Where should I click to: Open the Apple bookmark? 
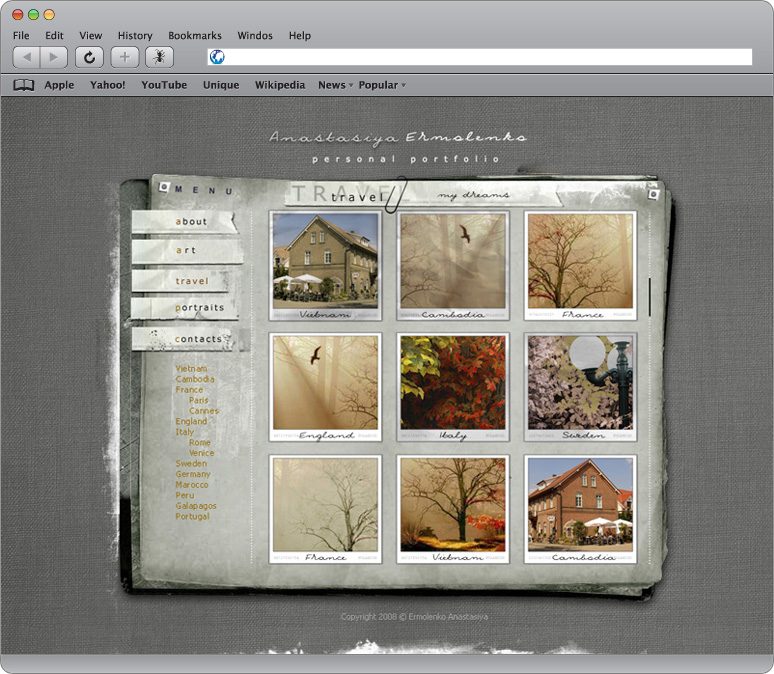click(x=59, y=85)
